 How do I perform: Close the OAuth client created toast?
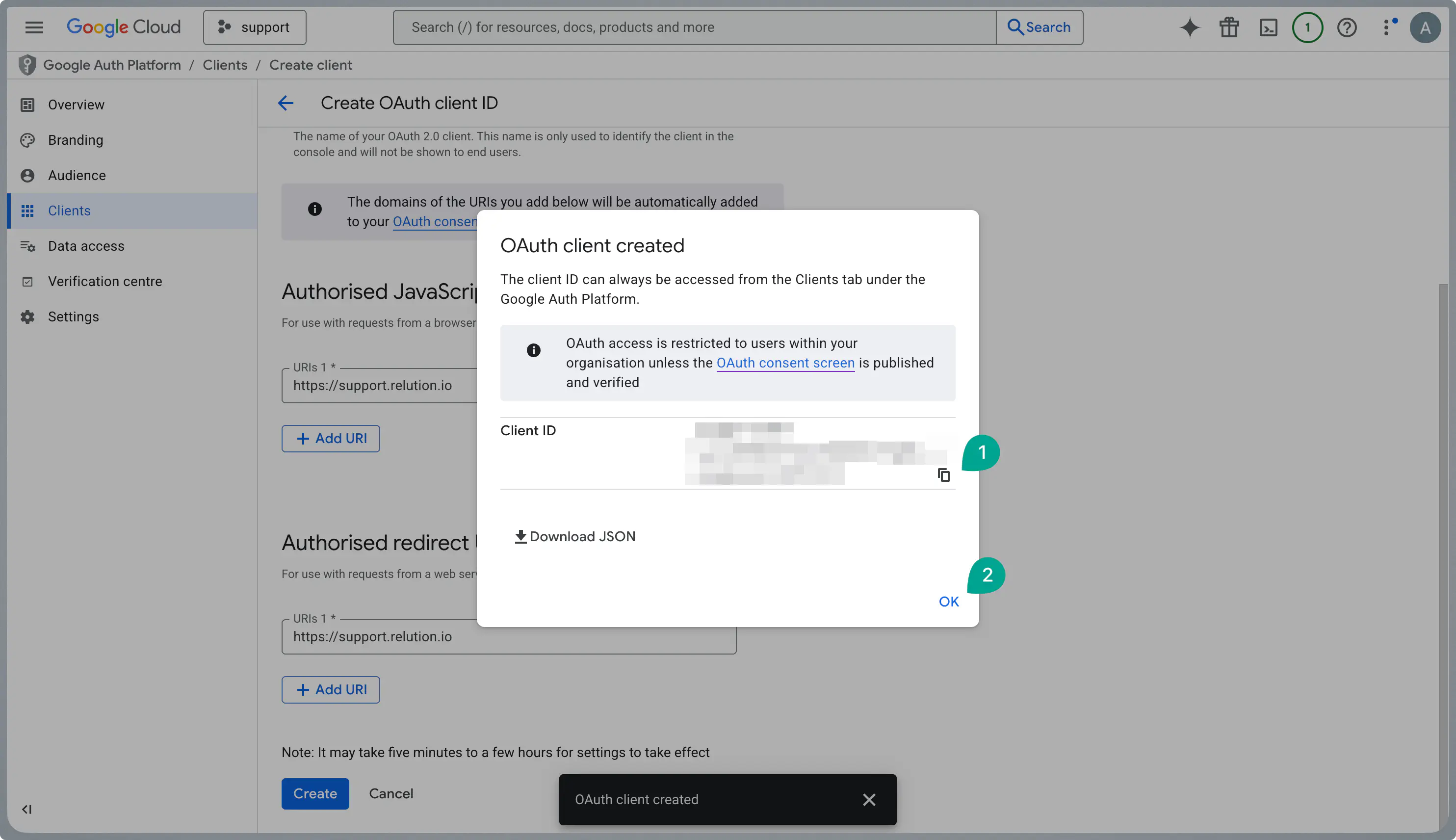coord(868,799)
